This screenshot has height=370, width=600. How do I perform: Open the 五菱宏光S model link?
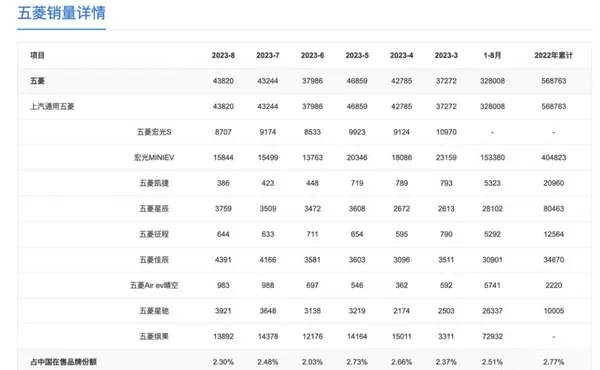tap(154, 132)
